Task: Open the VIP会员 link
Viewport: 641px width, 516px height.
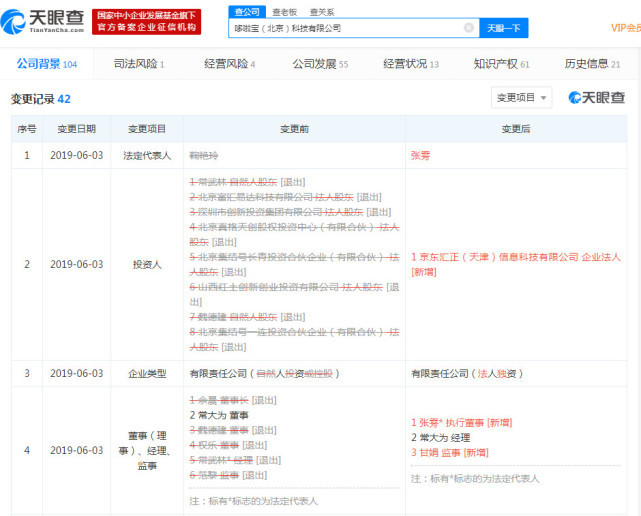Action: 625,28
